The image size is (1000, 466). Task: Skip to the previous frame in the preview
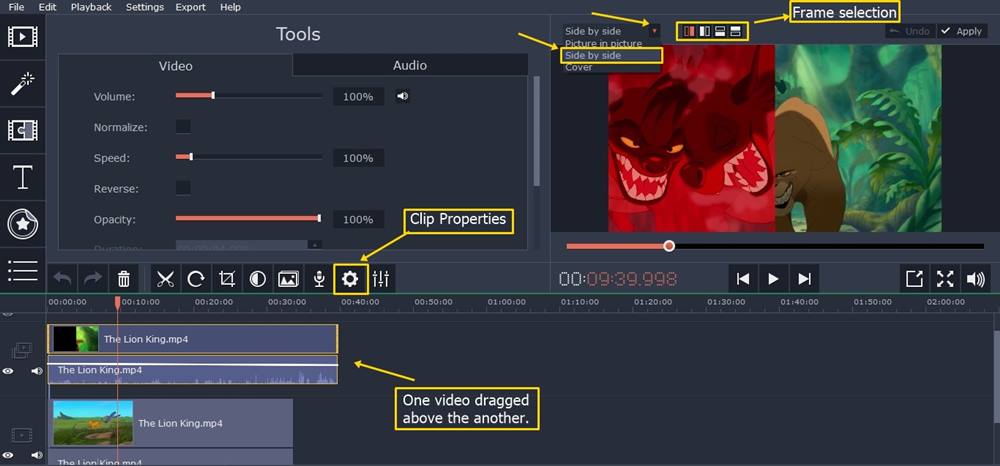click(743, 279)
